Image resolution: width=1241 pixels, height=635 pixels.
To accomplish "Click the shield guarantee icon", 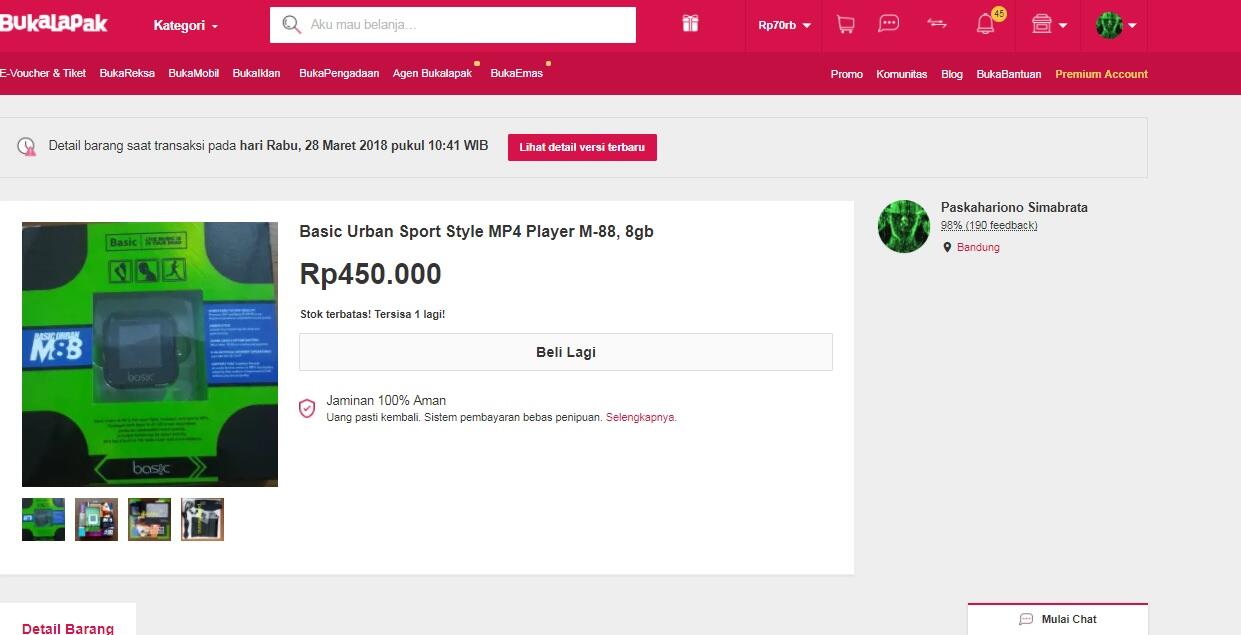I will 307,408.
